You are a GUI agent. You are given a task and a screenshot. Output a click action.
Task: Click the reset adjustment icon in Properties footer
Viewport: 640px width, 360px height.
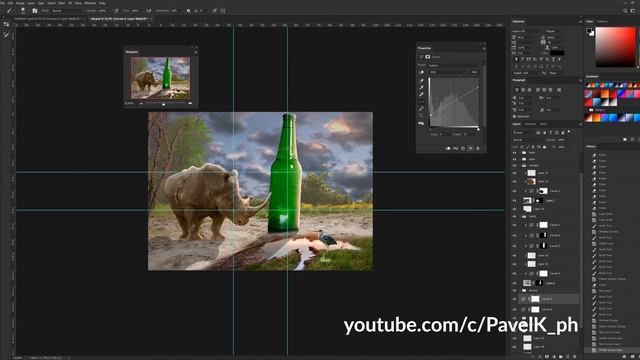click(463, 148)
